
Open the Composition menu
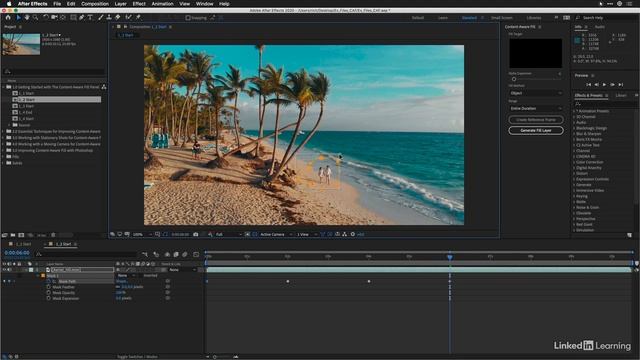point(95,4)
